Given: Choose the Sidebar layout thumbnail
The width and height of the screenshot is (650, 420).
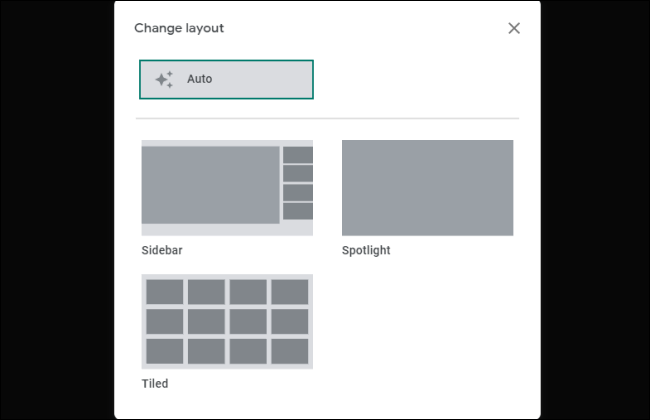Looking at the screenshot, I should coord(227,188).
